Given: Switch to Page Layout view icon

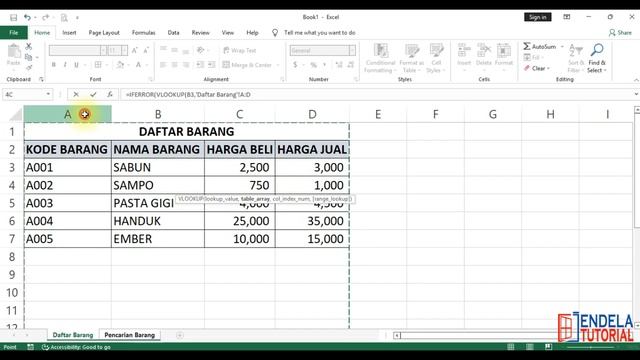Looking at the screenshot, I should 530,347.
